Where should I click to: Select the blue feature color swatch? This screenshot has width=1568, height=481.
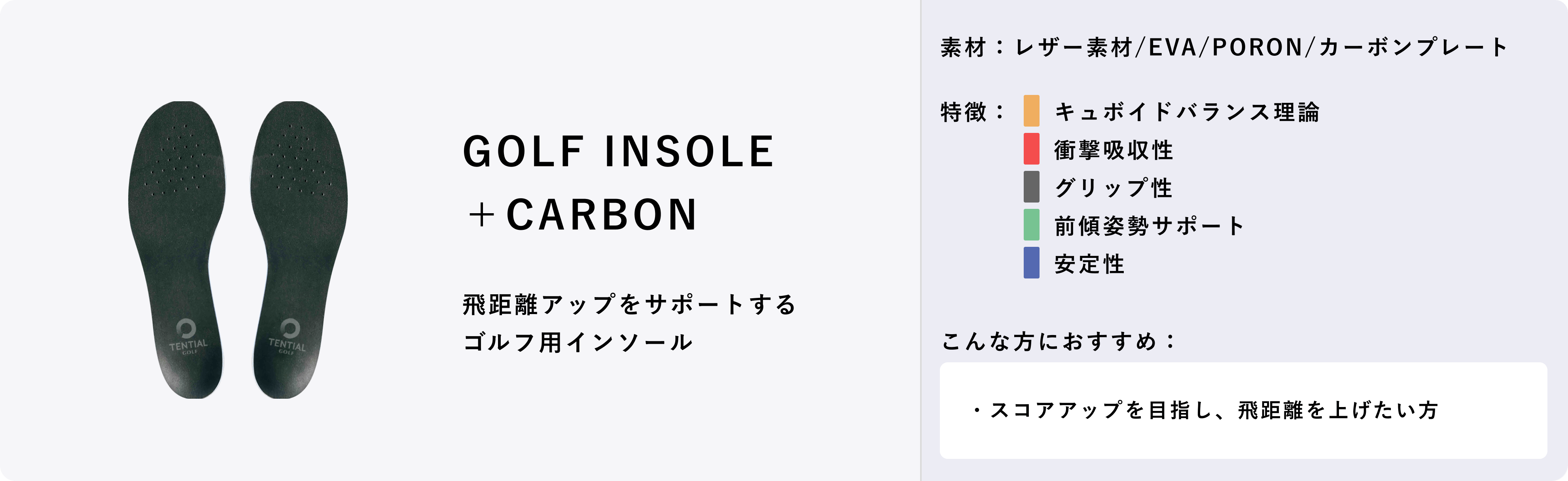(1031, 262)
